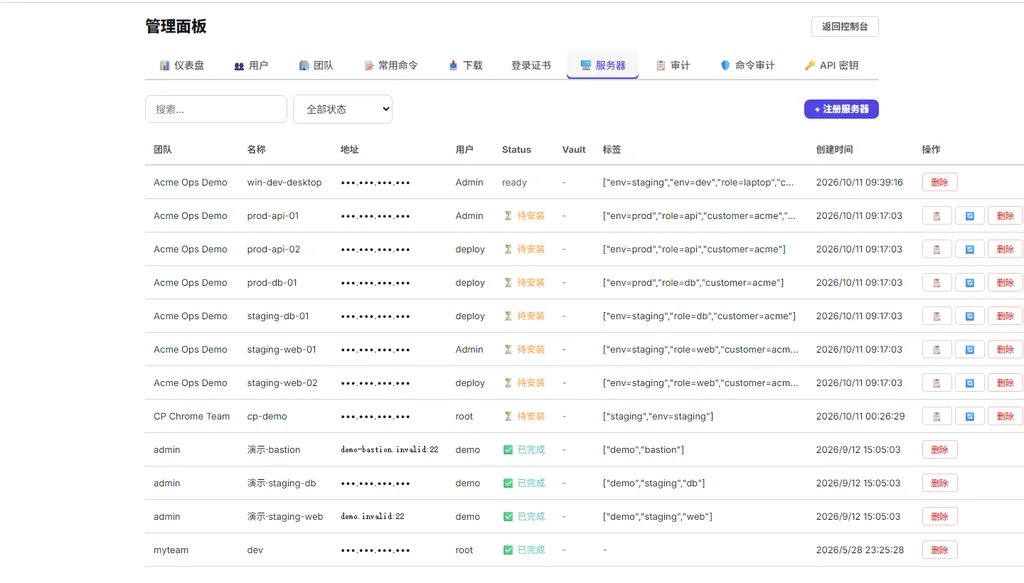Click the refresh icon for staging-web-02
Screen dimensions: 1024x583
pyautogui.click(x=970, y=383)
